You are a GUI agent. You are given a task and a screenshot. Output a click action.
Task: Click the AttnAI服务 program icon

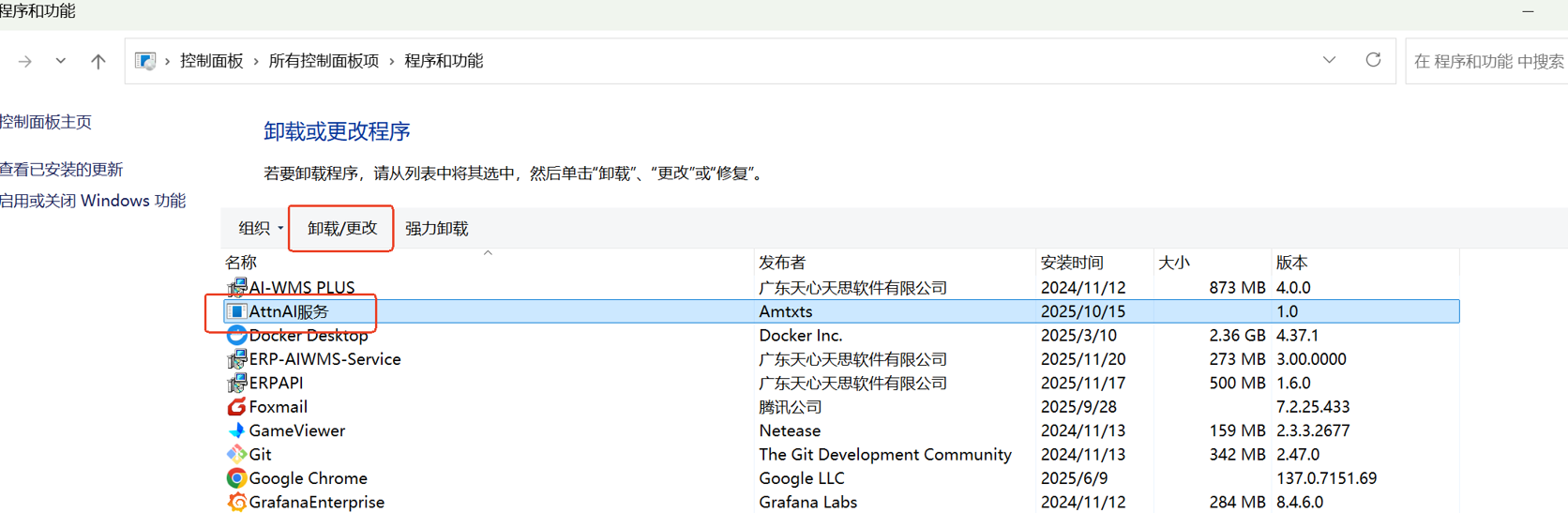[236, 311]
